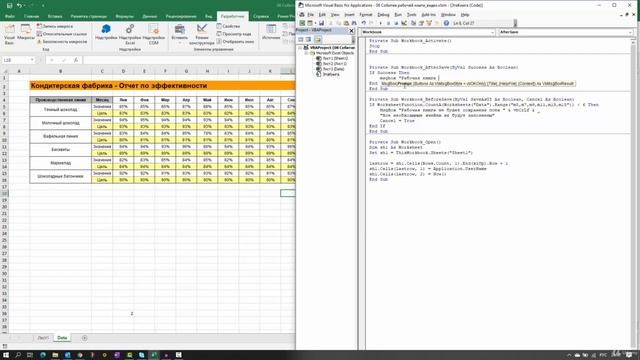Select Лист3 (Data) in project tree

330,69
